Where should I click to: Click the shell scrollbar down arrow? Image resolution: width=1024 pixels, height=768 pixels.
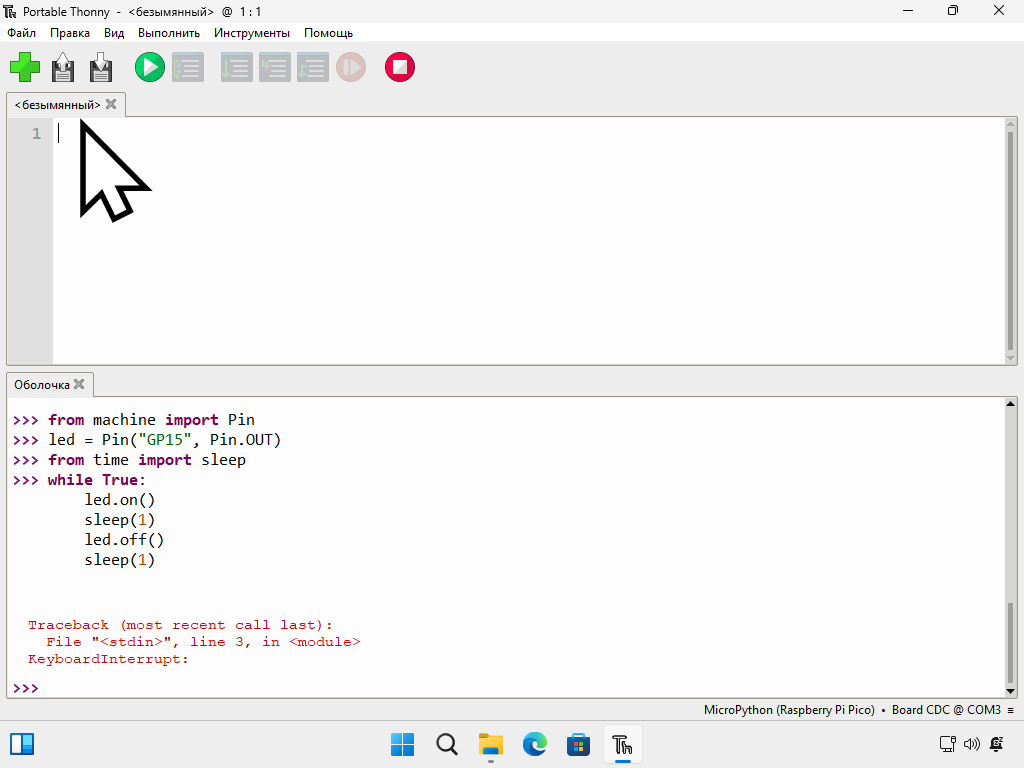click(1010, 691)
